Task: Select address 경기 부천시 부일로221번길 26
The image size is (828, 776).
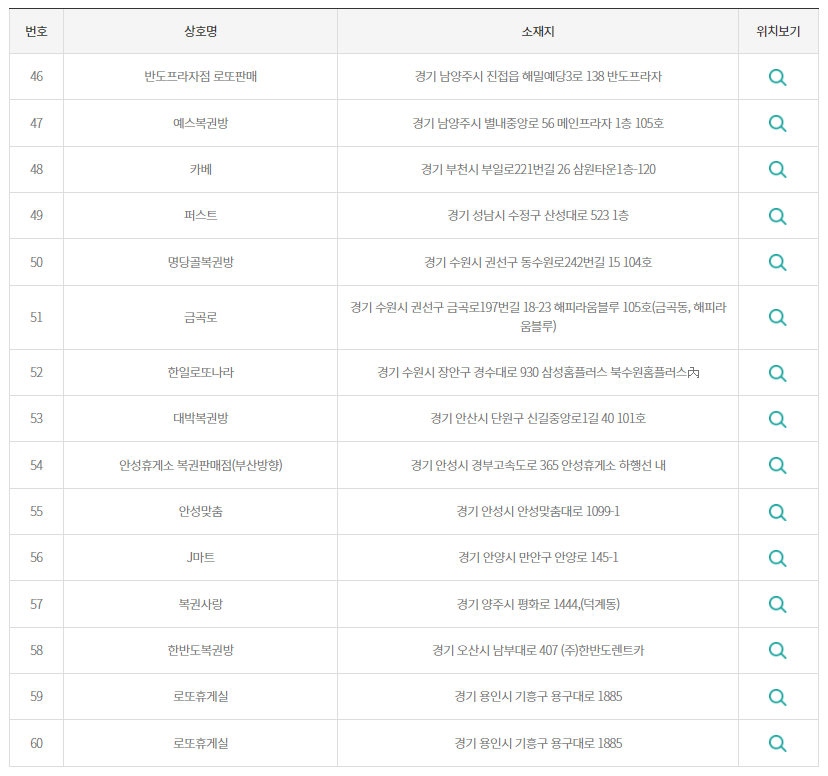Action: [x=495, y=169]
